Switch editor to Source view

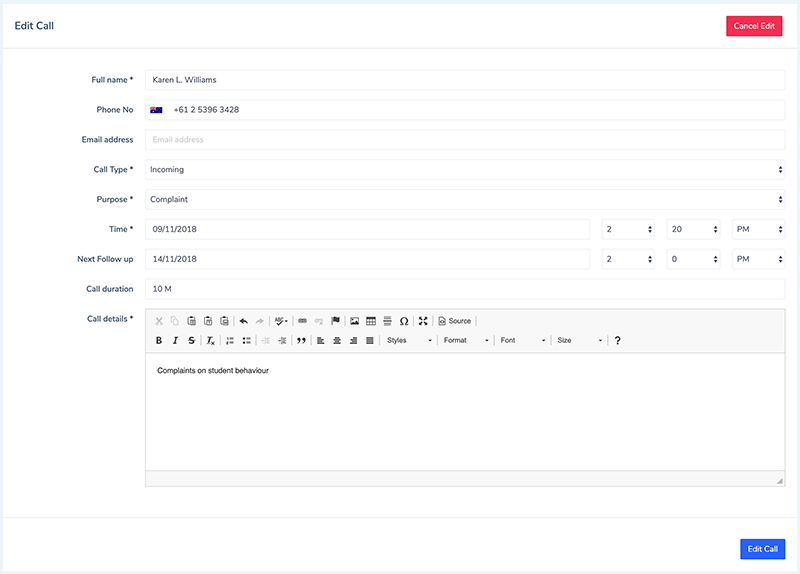point(455,321)
